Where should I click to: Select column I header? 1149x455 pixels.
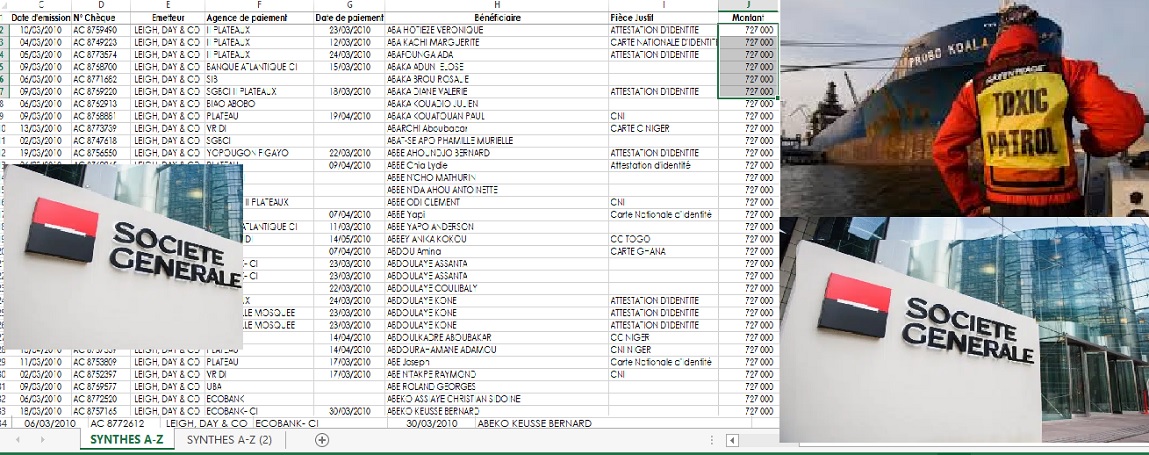[x=663, y=5]
